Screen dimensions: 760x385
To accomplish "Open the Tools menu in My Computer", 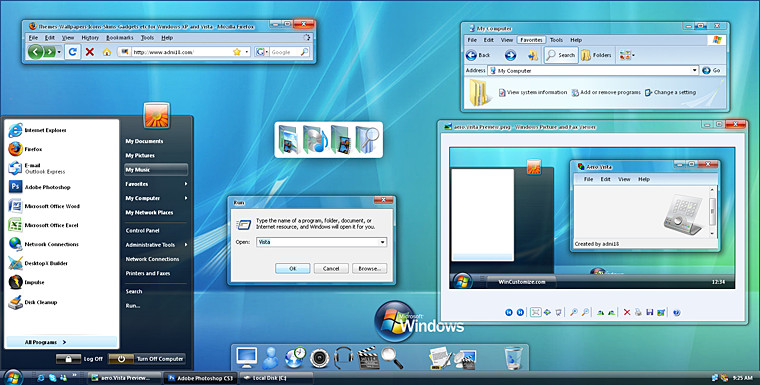I will pos(556,40).
